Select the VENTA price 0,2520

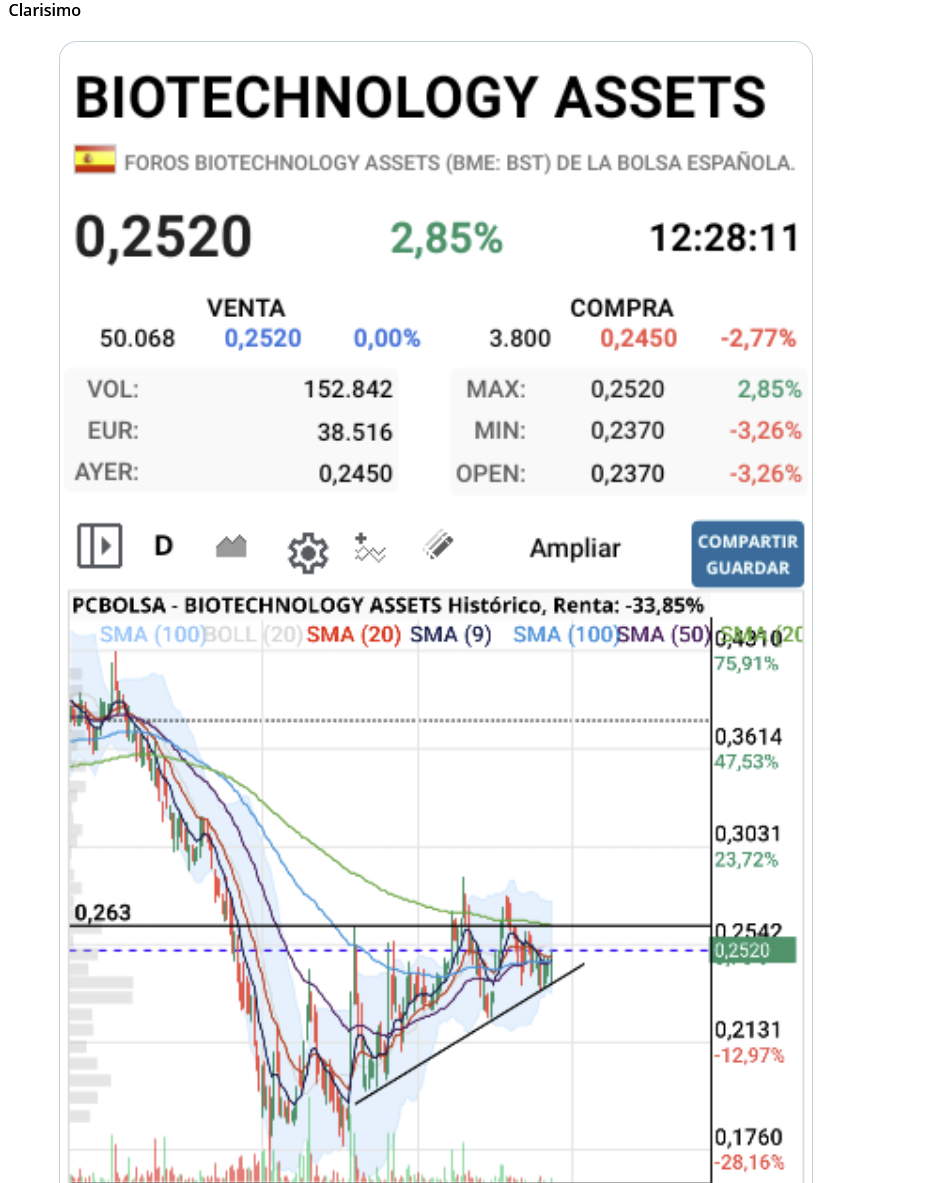click(263, 338)
